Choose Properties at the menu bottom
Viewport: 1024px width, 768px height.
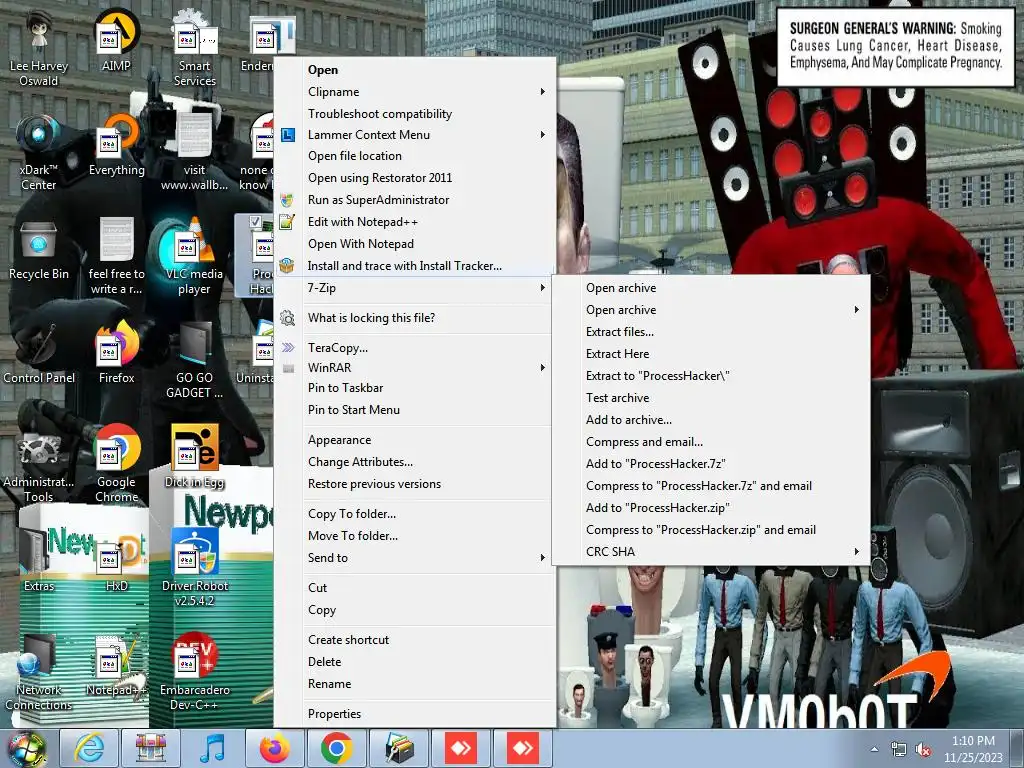(416, 714)
